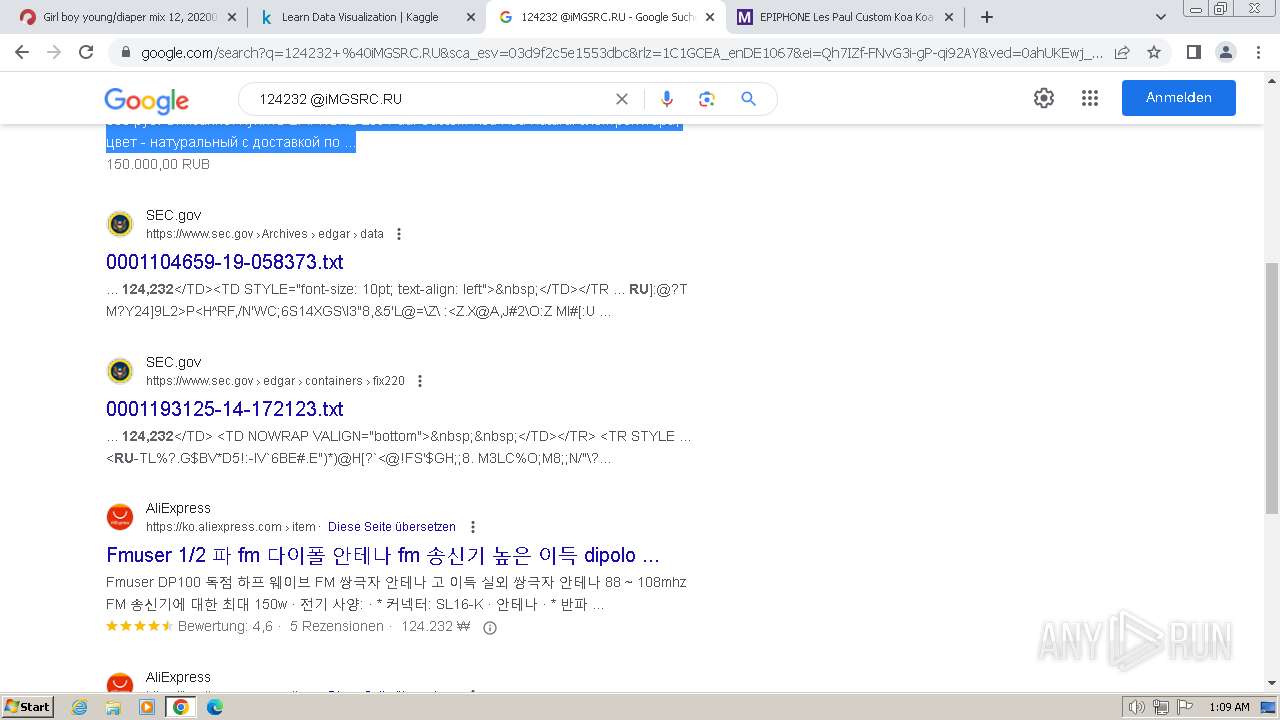Click the Chrome taskbar icon
Screen dimensions: 1280x720
tap(181, 707)
